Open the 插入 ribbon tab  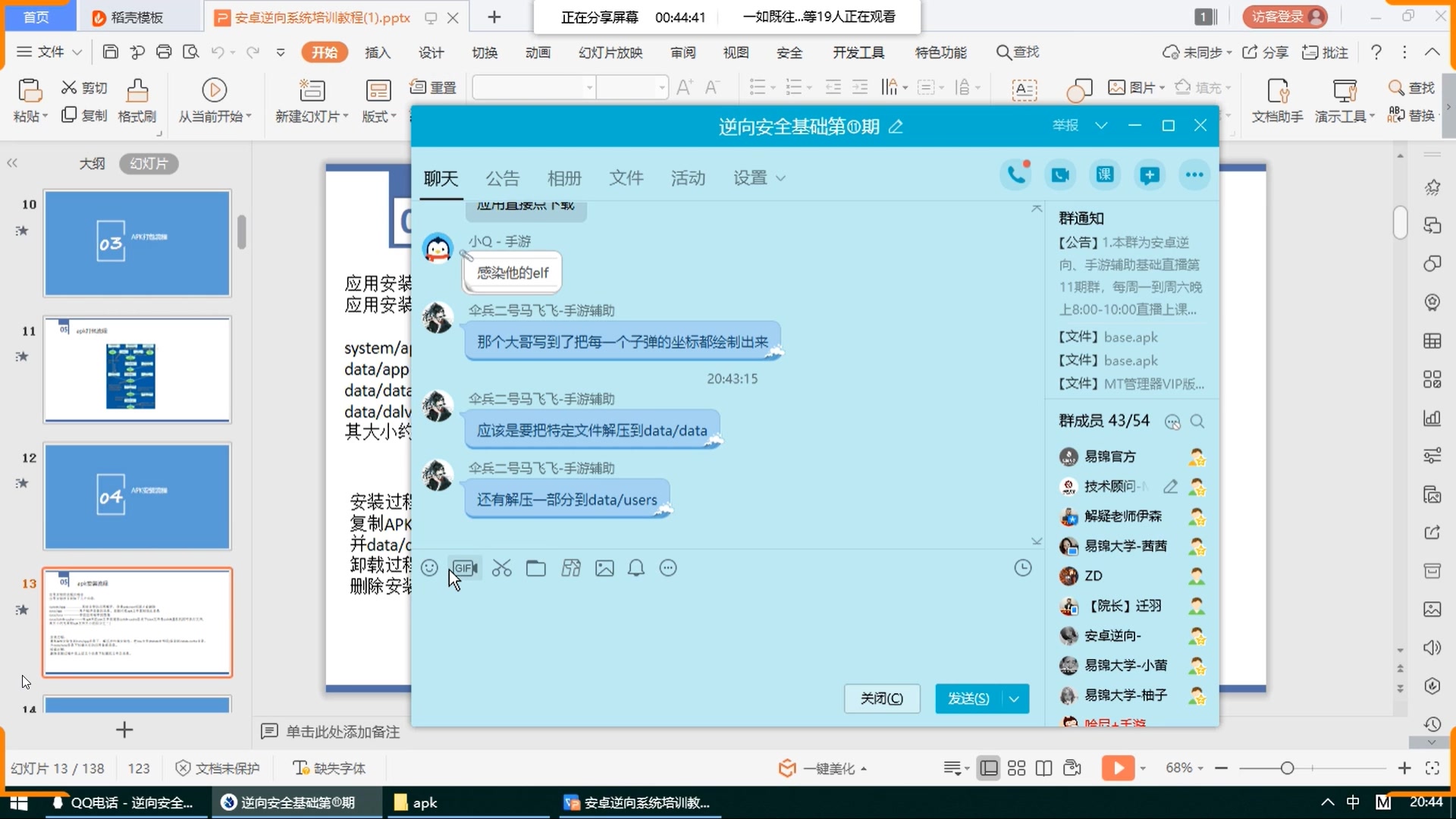click(378, 52)
